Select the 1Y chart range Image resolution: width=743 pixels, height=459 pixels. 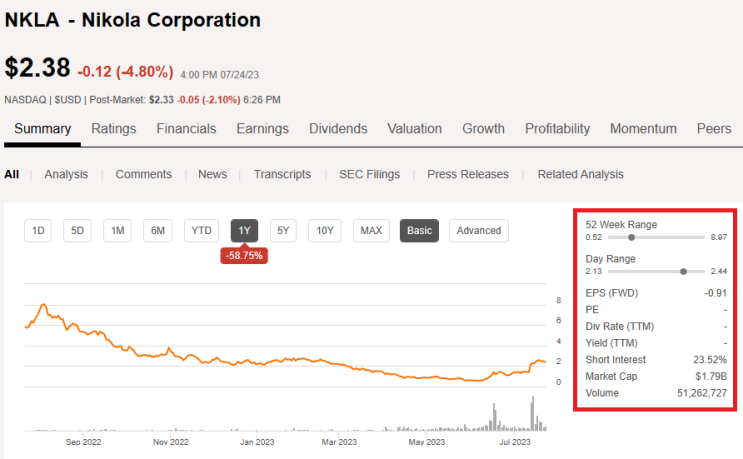(245, 231)
